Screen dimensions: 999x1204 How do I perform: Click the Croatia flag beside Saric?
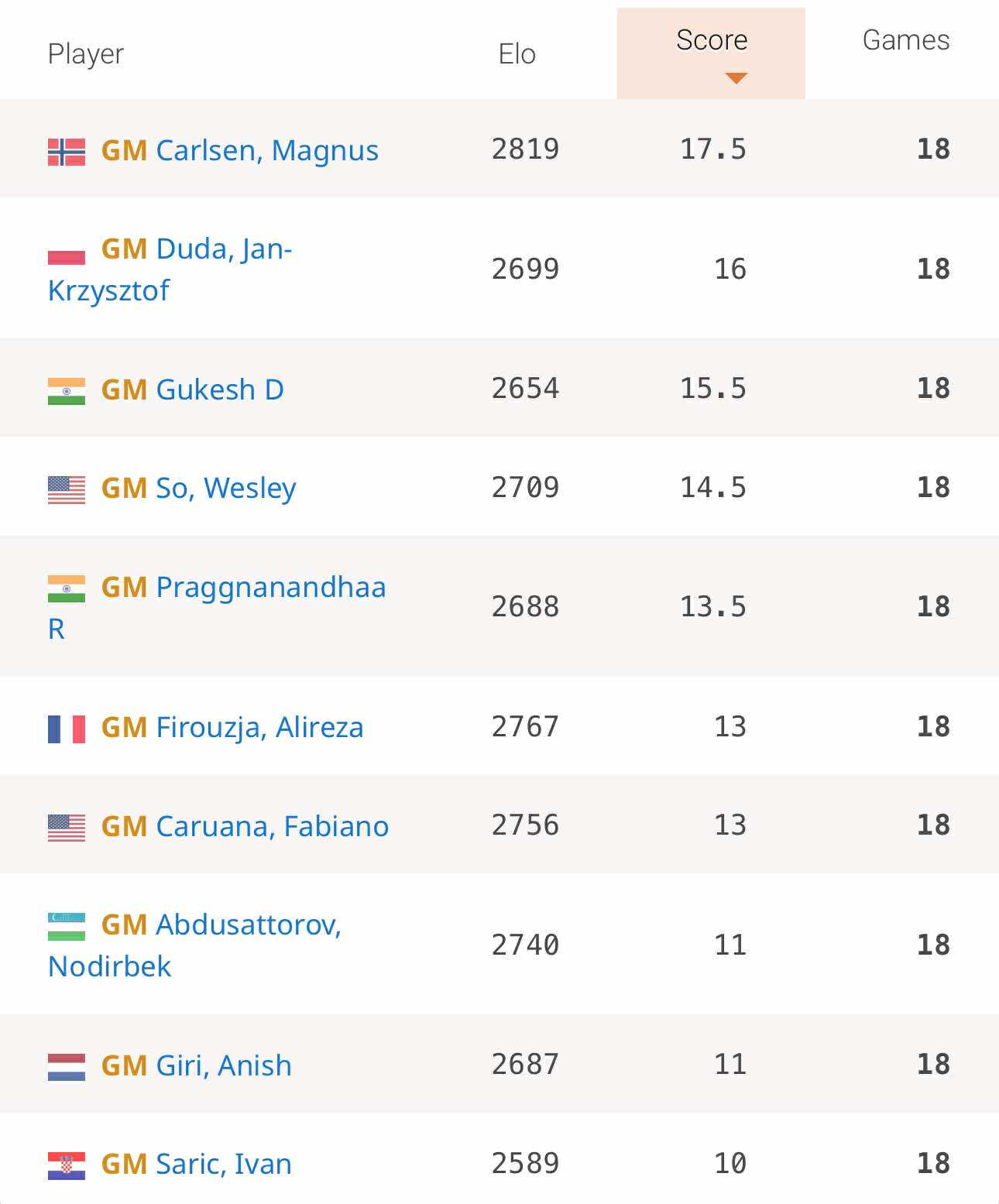[x=67, y=1166]
